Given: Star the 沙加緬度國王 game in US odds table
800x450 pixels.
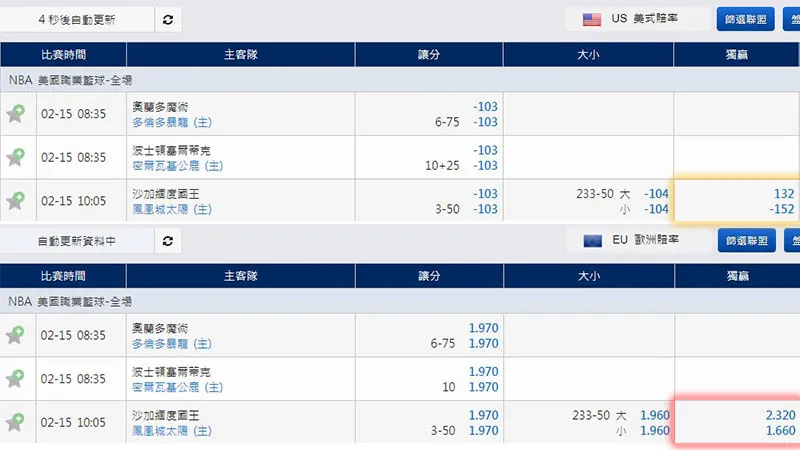Looking at the screenshot, I should click(x=15, y=200).
